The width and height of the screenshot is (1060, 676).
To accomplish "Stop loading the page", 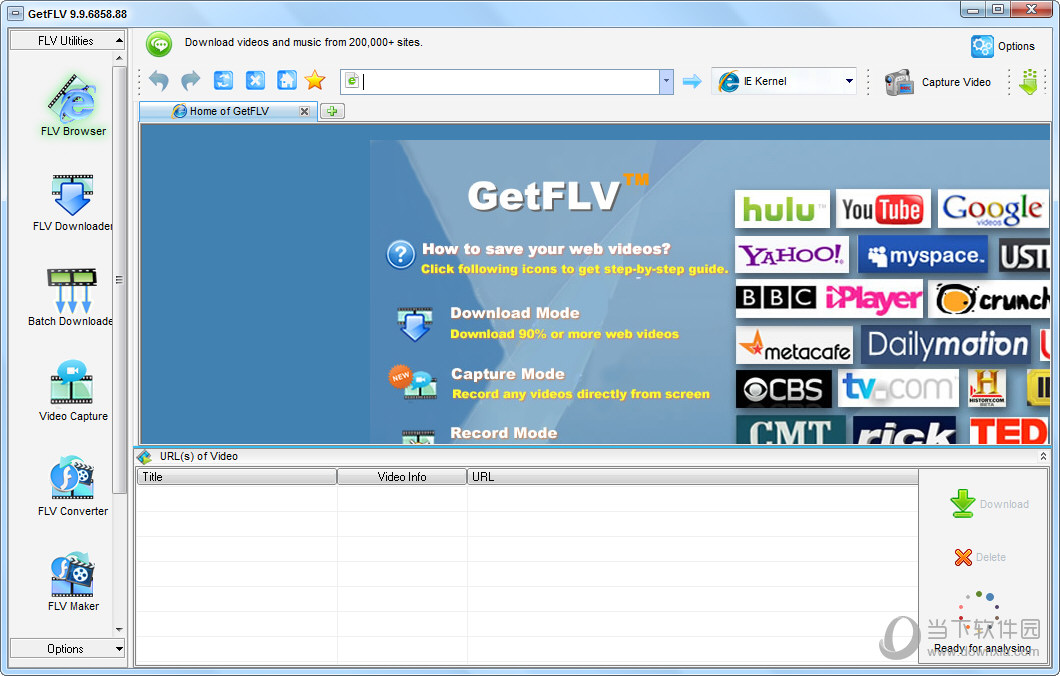I will coord(255,80).
